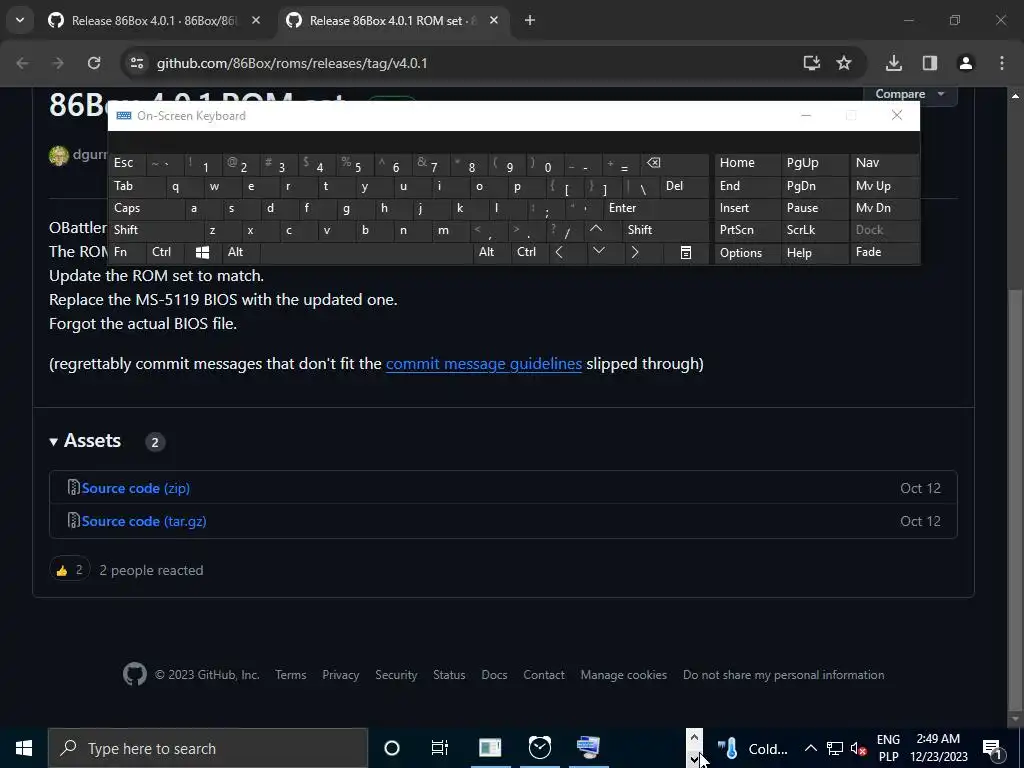
Task: Switch to Release 86Box 4.0.1 tab
Action: 155,20
